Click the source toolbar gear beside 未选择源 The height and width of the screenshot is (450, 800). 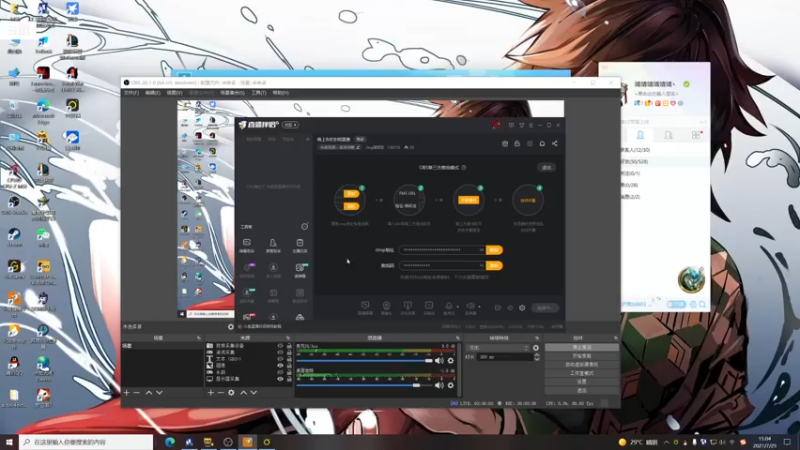point(231,327)
